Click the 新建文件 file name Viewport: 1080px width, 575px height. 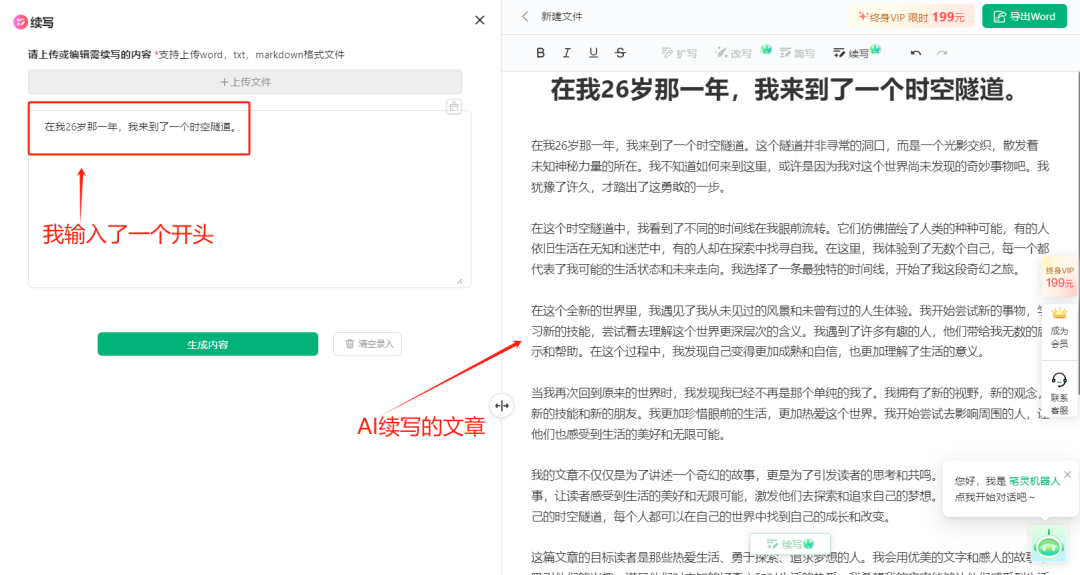[x=561, y=17]
